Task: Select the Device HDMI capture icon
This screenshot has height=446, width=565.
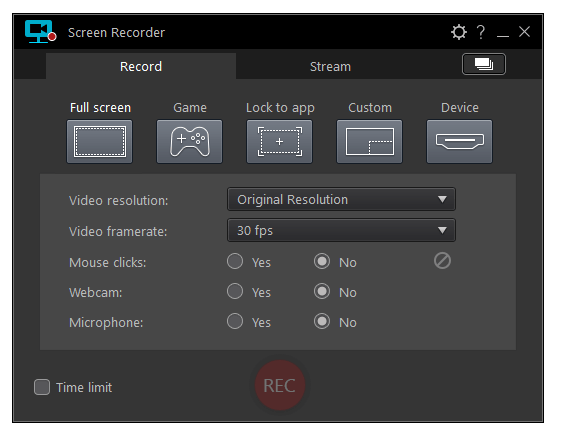Action: pyautogui.click(x=459, y=142)
